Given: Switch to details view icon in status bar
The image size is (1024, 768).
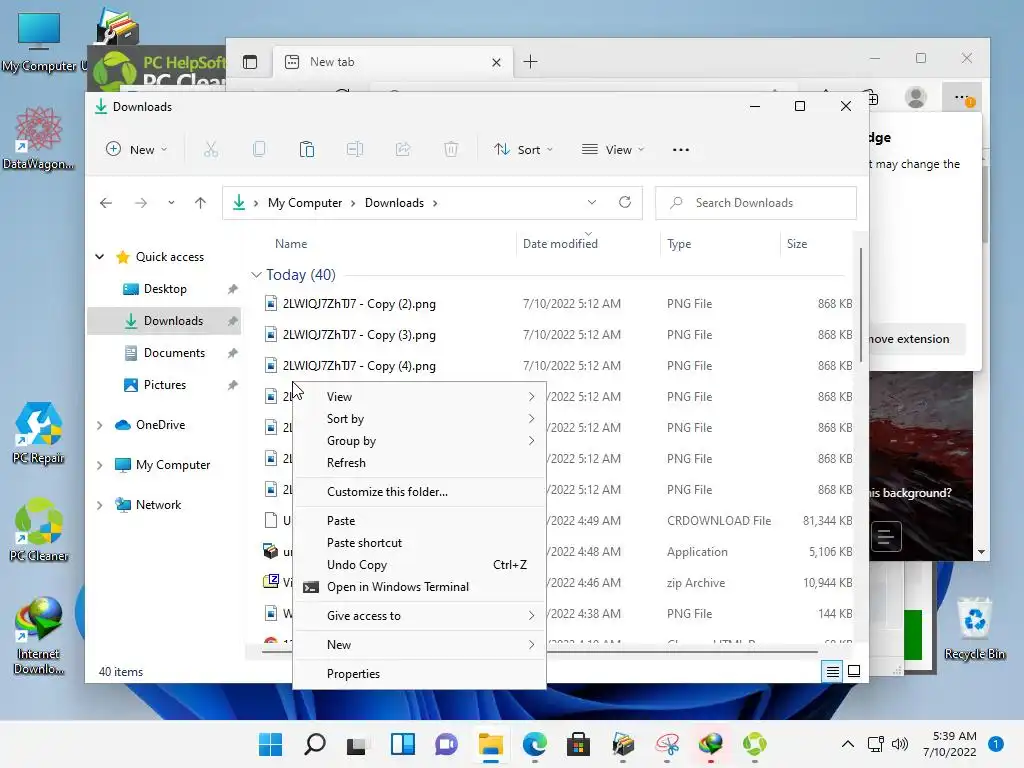Looking at the screenshot, I should click(x=833, y=671).
